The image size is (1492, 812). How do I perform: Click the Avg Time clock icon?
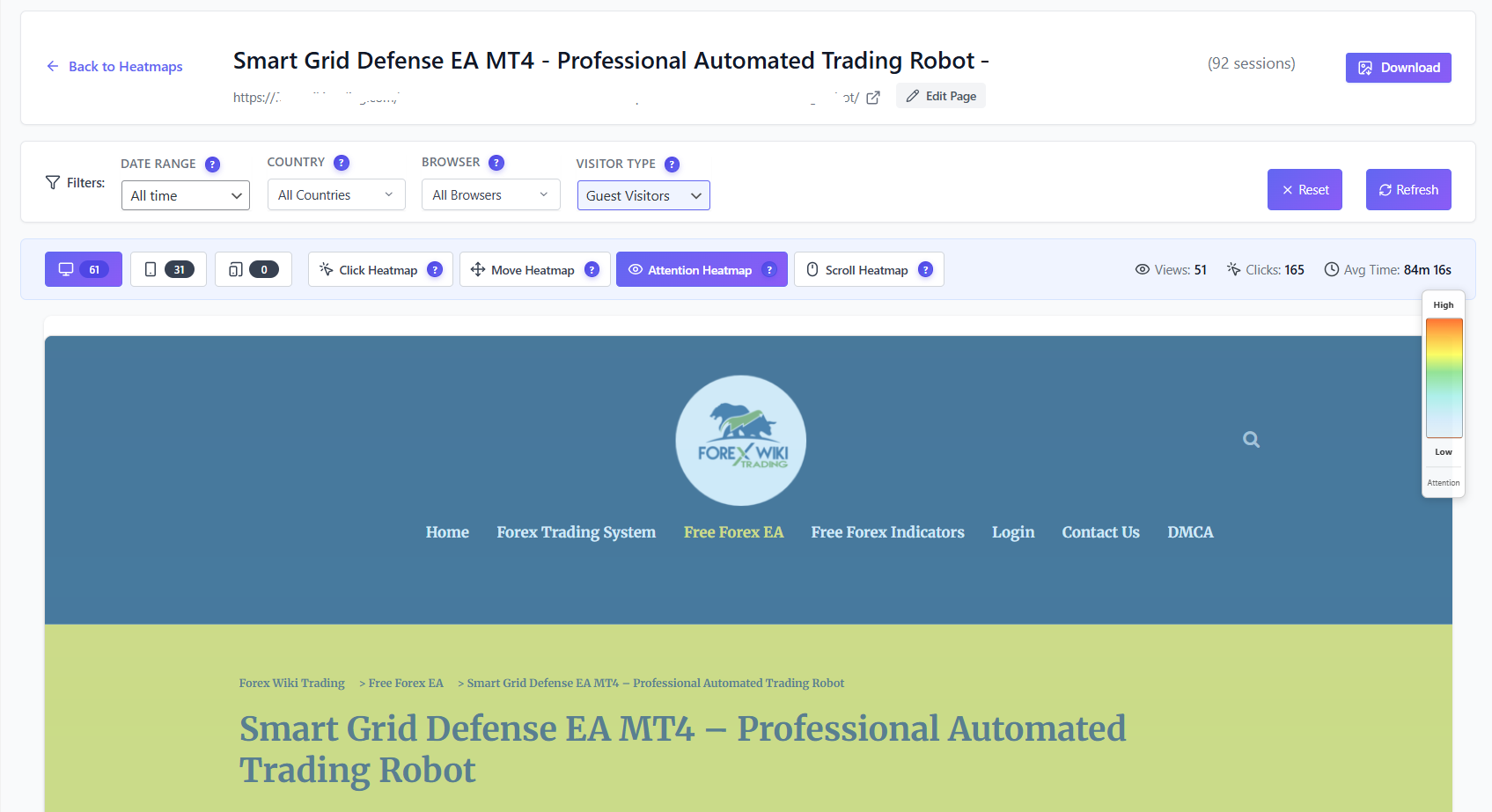(1332, 269)
